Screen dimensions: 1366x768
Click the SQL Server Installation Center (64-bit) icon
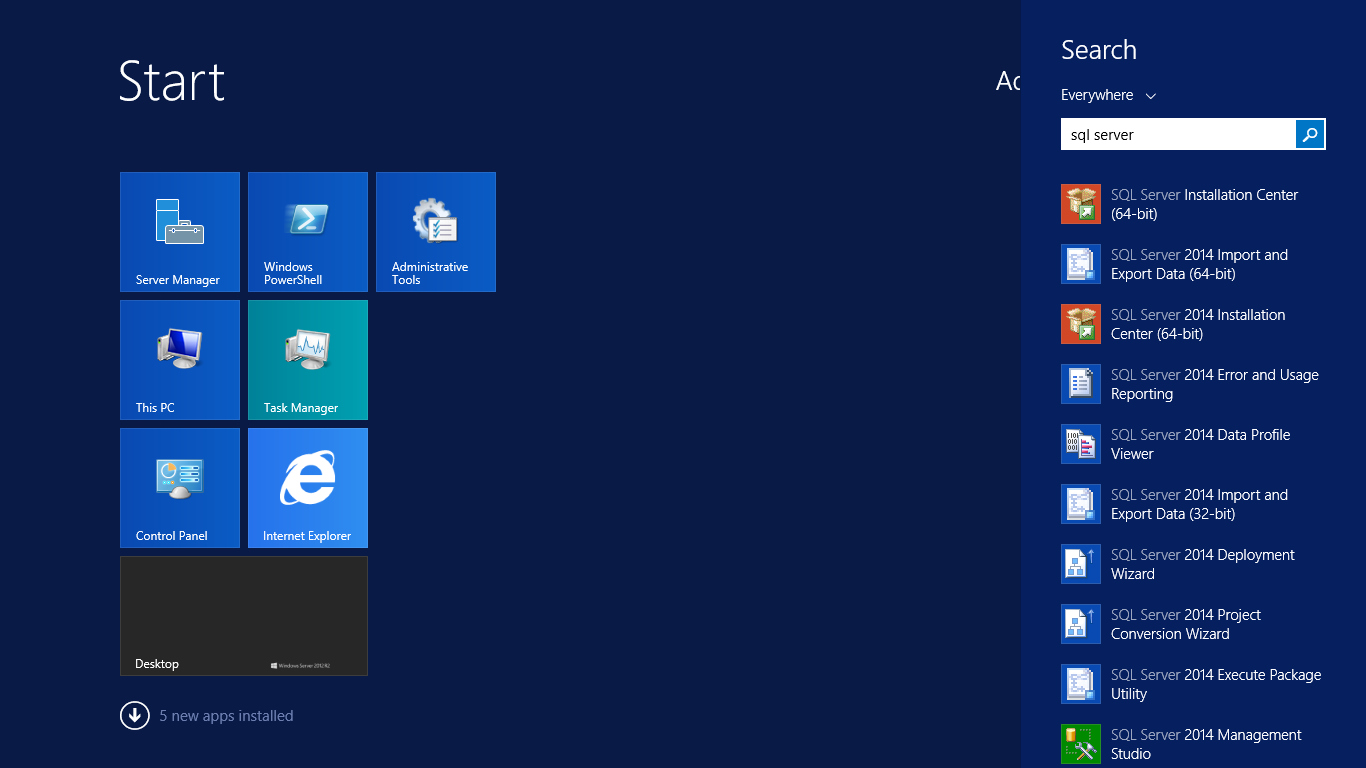(x=1081, y=204)
